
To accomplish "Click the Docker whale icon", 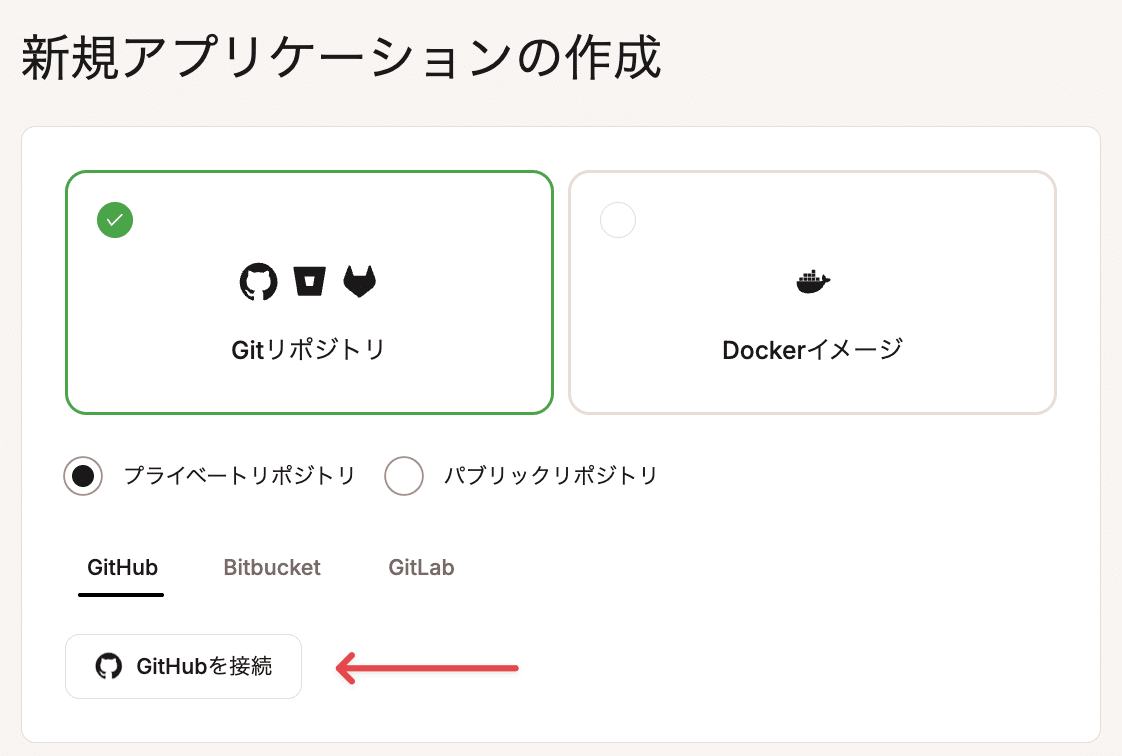I will pyautogui.click(x=813, y=281).
